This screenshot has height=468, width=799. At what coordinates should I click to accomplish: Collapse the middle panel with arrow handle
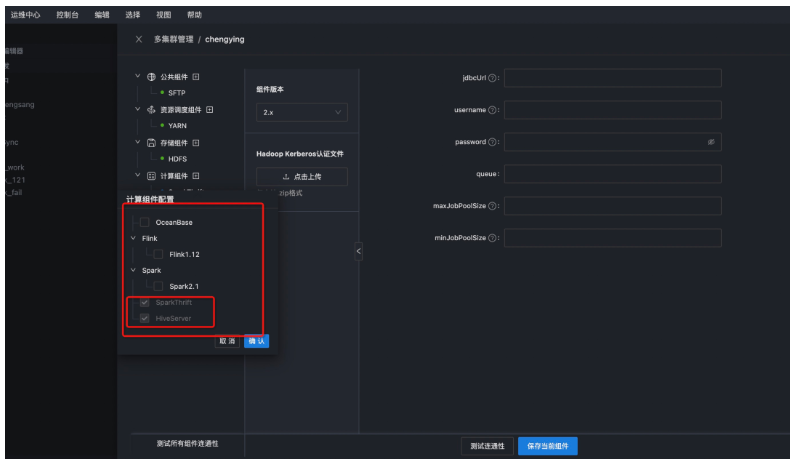359,251
